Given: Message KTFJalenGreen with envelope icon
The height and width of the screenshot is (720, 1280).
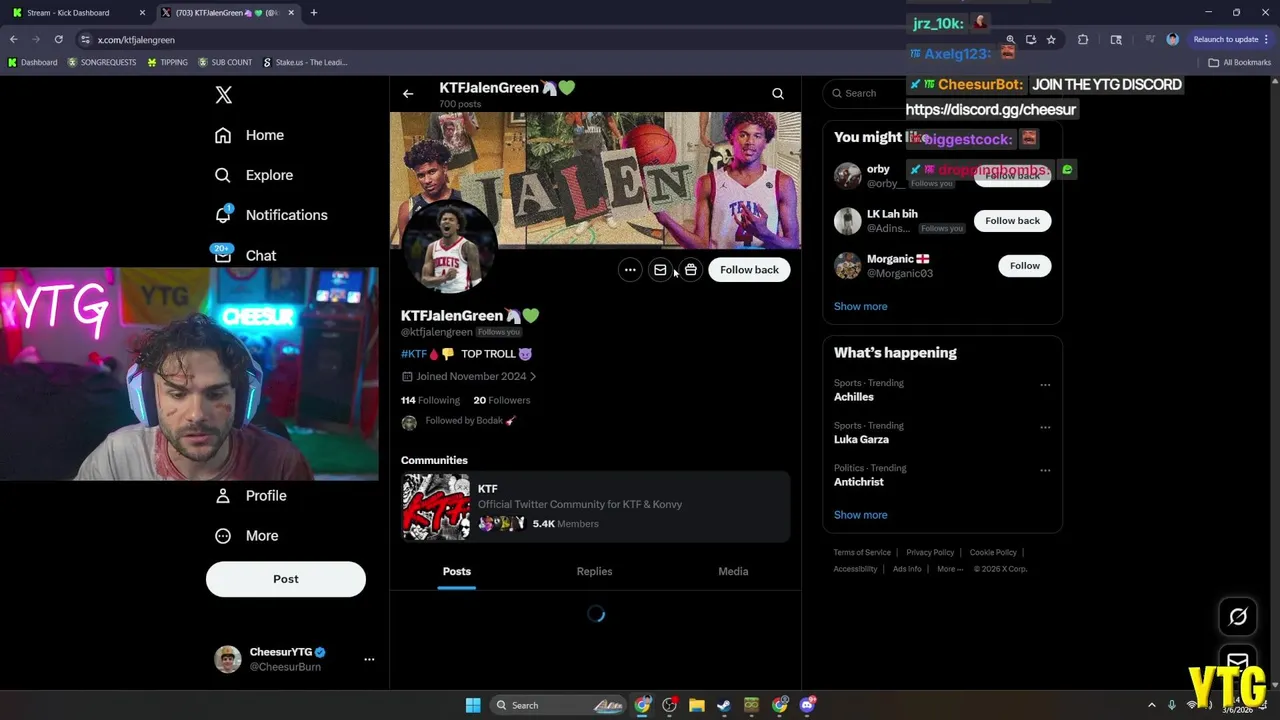Looking at the screenshot, I should coord(660,270).
